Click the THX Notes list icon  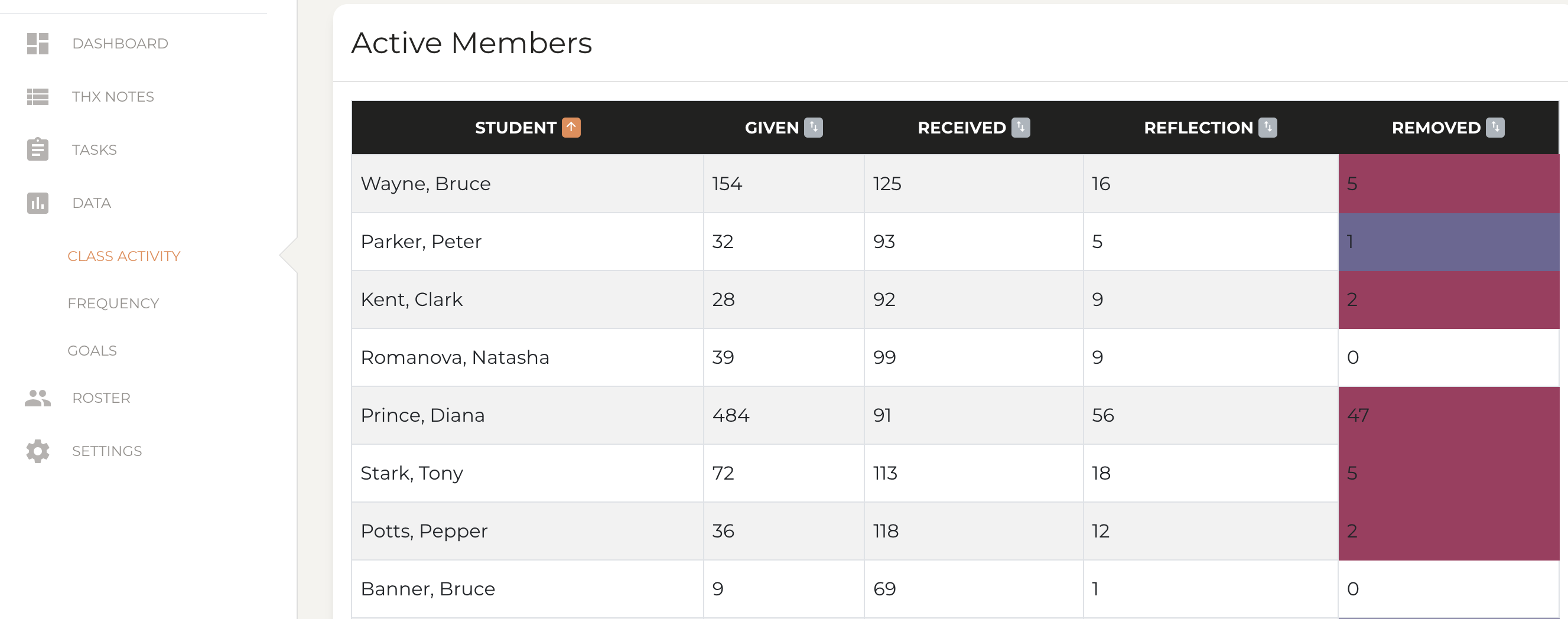[x=38, y=97]
